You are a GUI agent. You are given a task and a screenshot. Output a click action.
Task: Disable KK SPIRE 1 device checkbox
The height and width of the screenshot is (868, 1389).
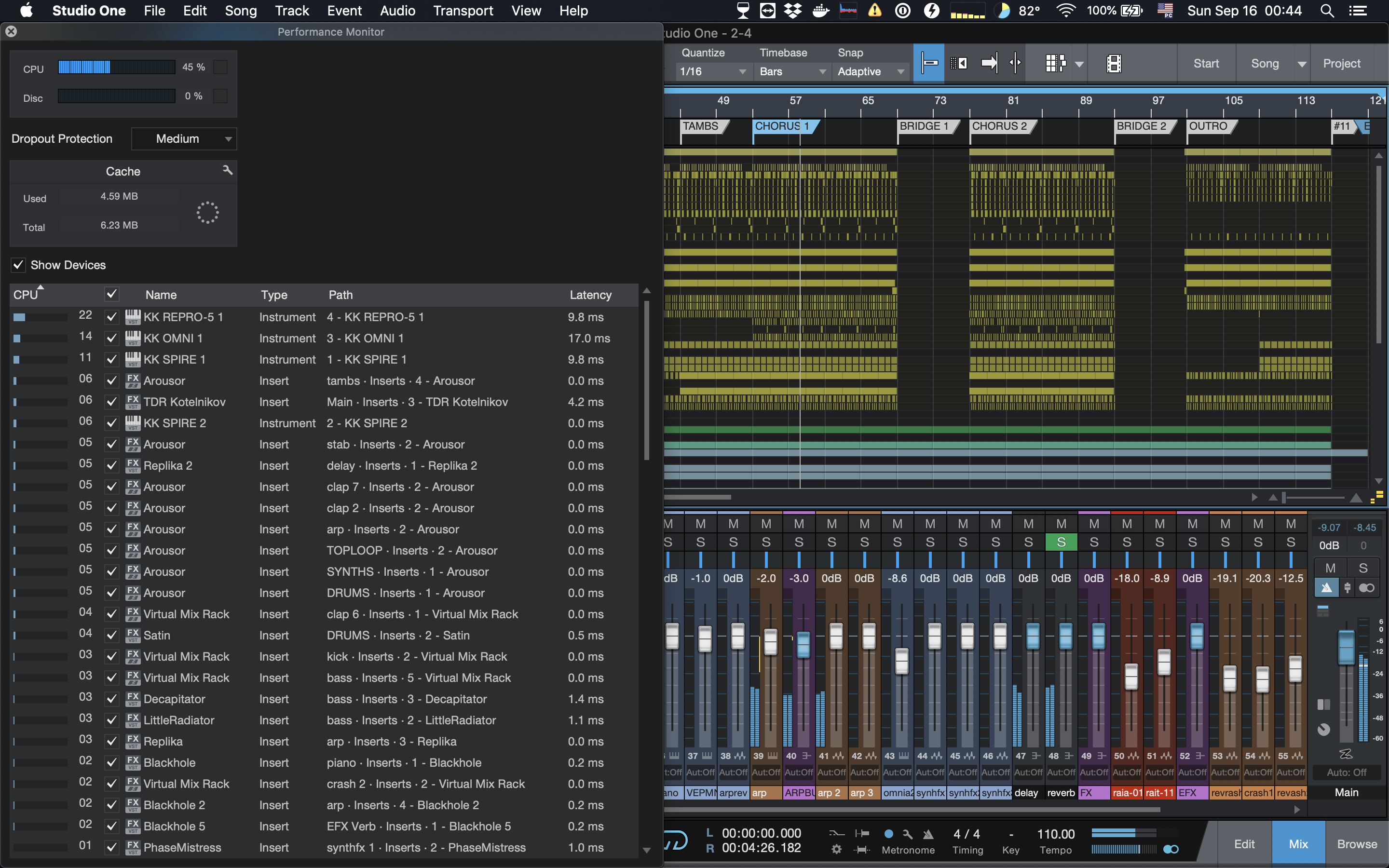point(112,359)
